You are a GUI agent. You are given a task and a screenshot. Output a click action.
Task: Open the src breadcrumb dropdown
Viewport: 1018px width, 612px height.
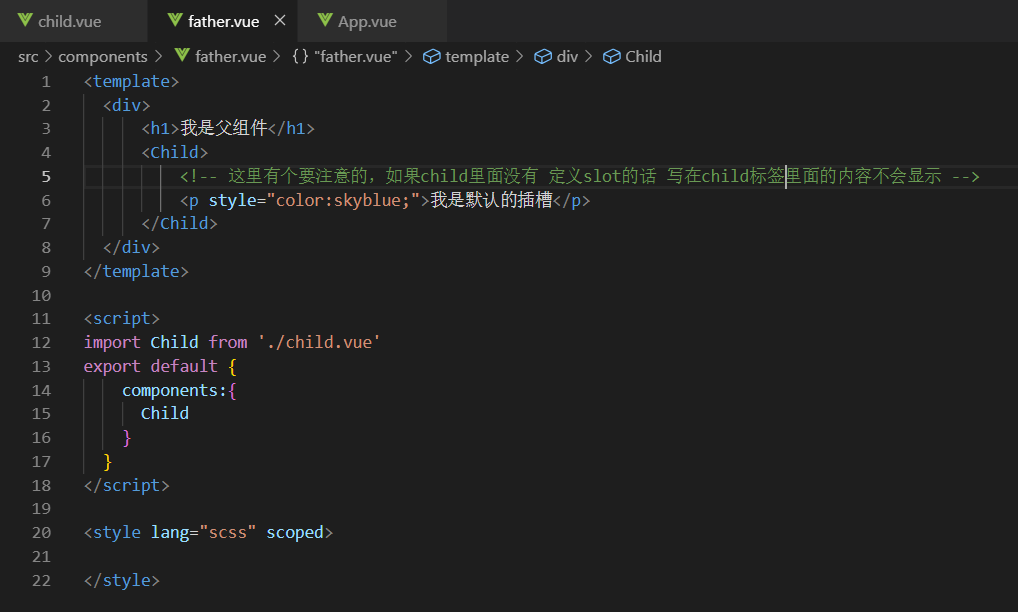click(28, 57)
